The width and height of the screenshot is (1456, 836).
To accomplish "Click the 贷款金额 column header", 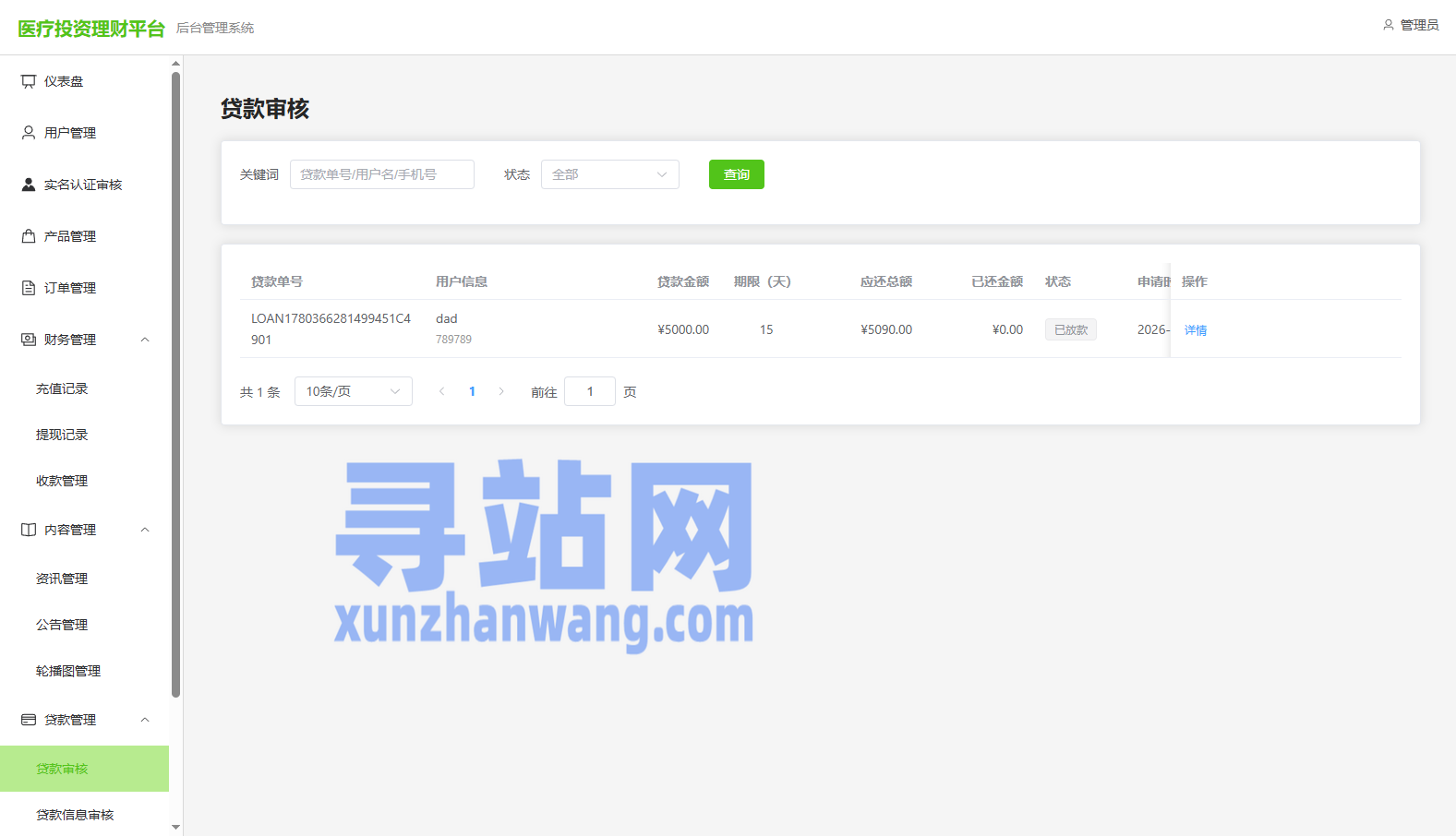I will [683, 281].
